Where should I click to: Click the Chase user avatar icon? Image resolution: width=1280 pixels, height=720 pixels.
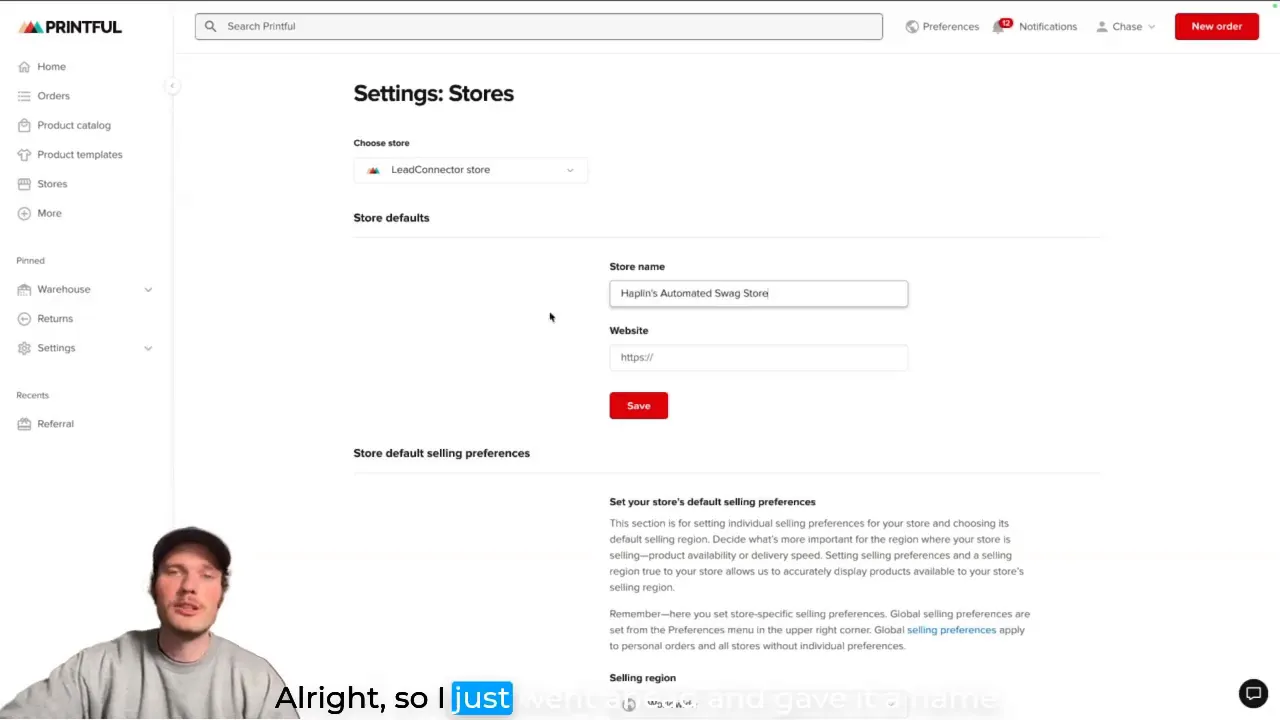pos(1102,27)
